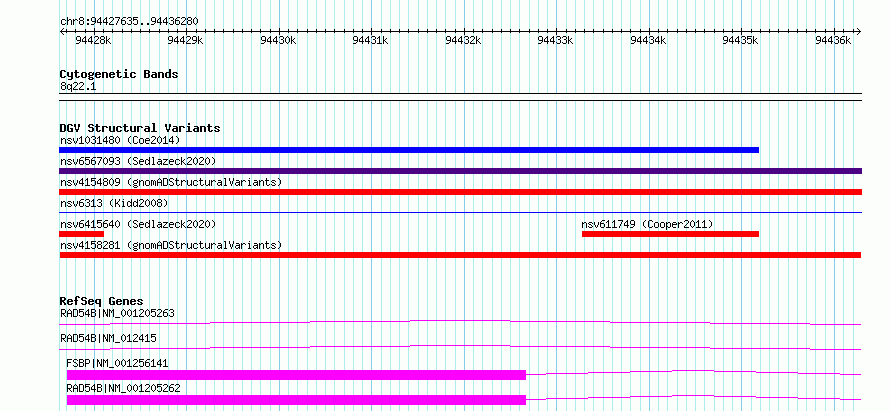Click the red nsv4154809 variant bar
This screenshot has height=411, width=890.
coord(460,192)
